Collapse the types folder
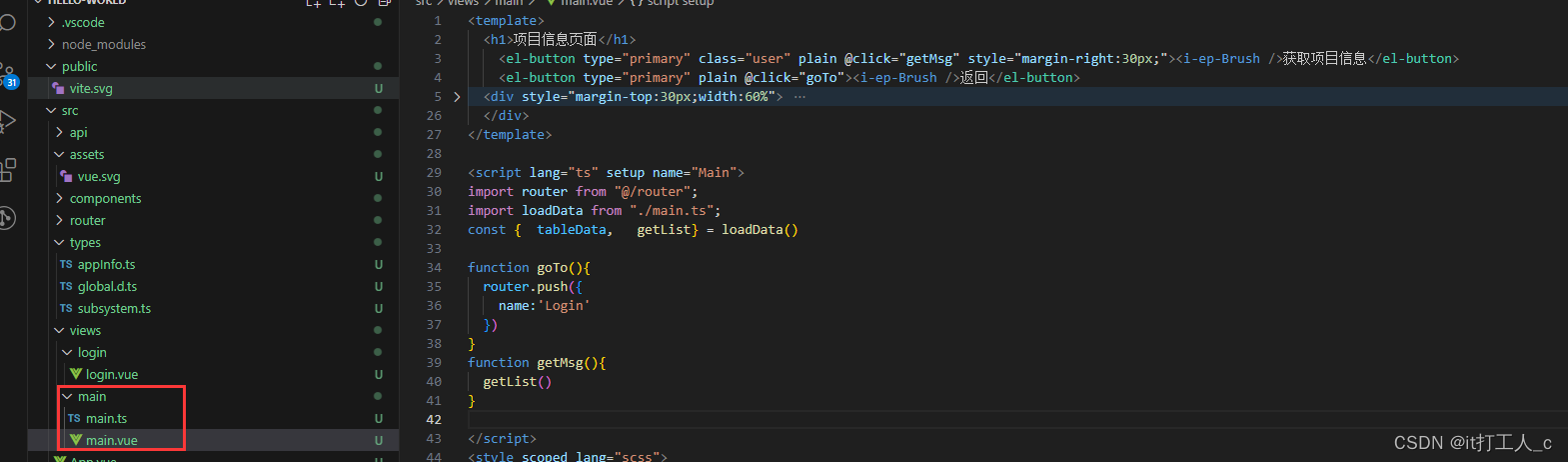 (x=59, y=242)
